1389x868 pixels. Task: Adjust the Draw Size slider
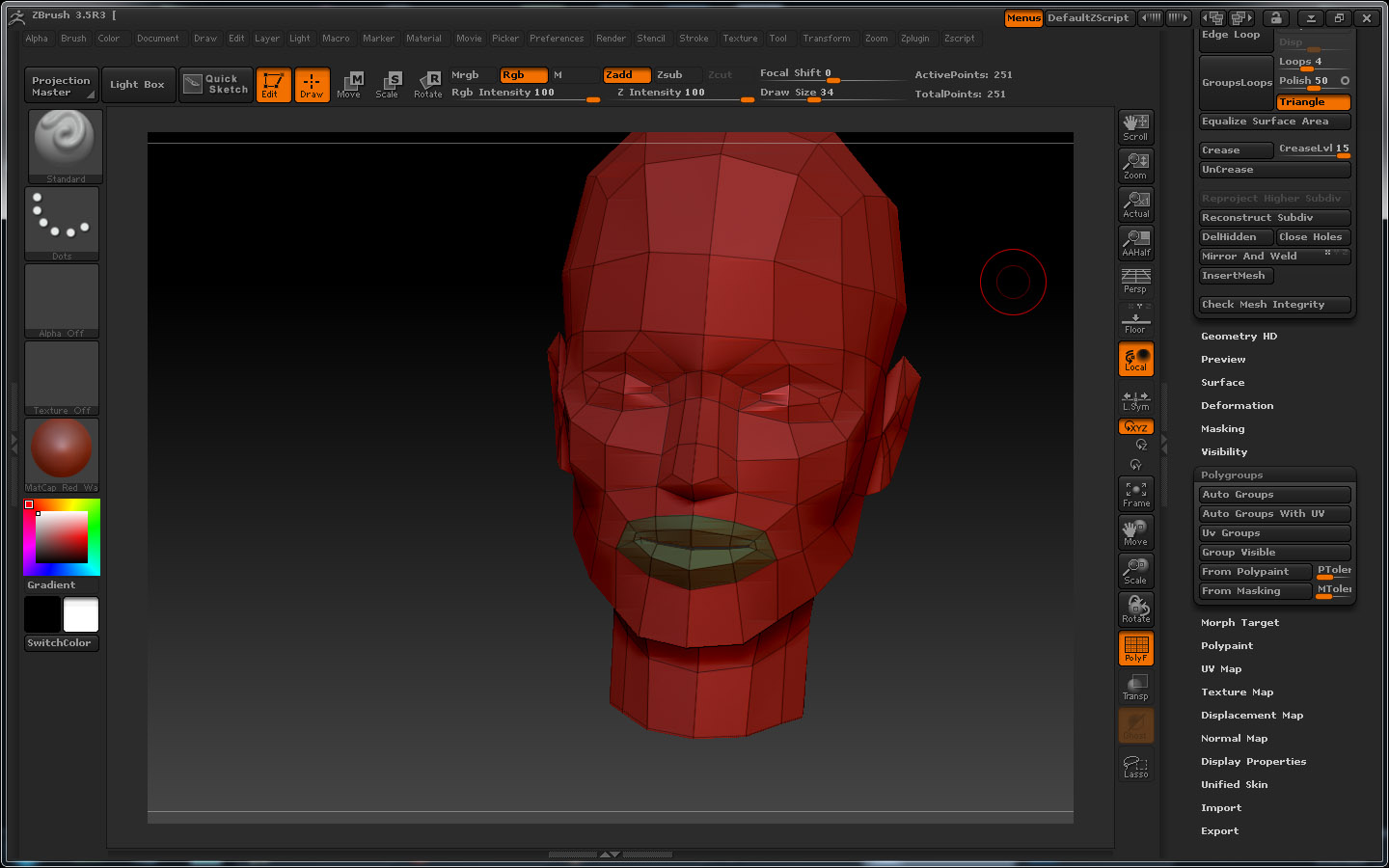pos(830,92)
